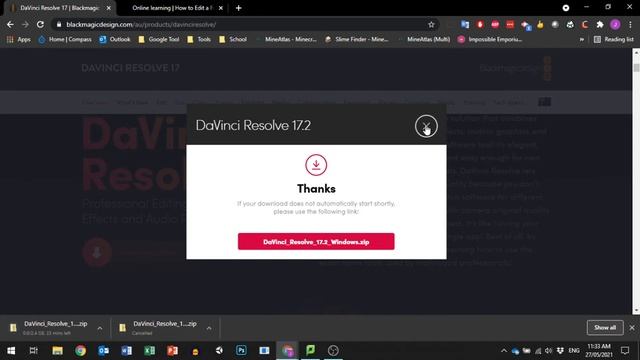Open Excel from the taskbar
The width and height of the screenshot is (640, 360).
click(149, 351)
